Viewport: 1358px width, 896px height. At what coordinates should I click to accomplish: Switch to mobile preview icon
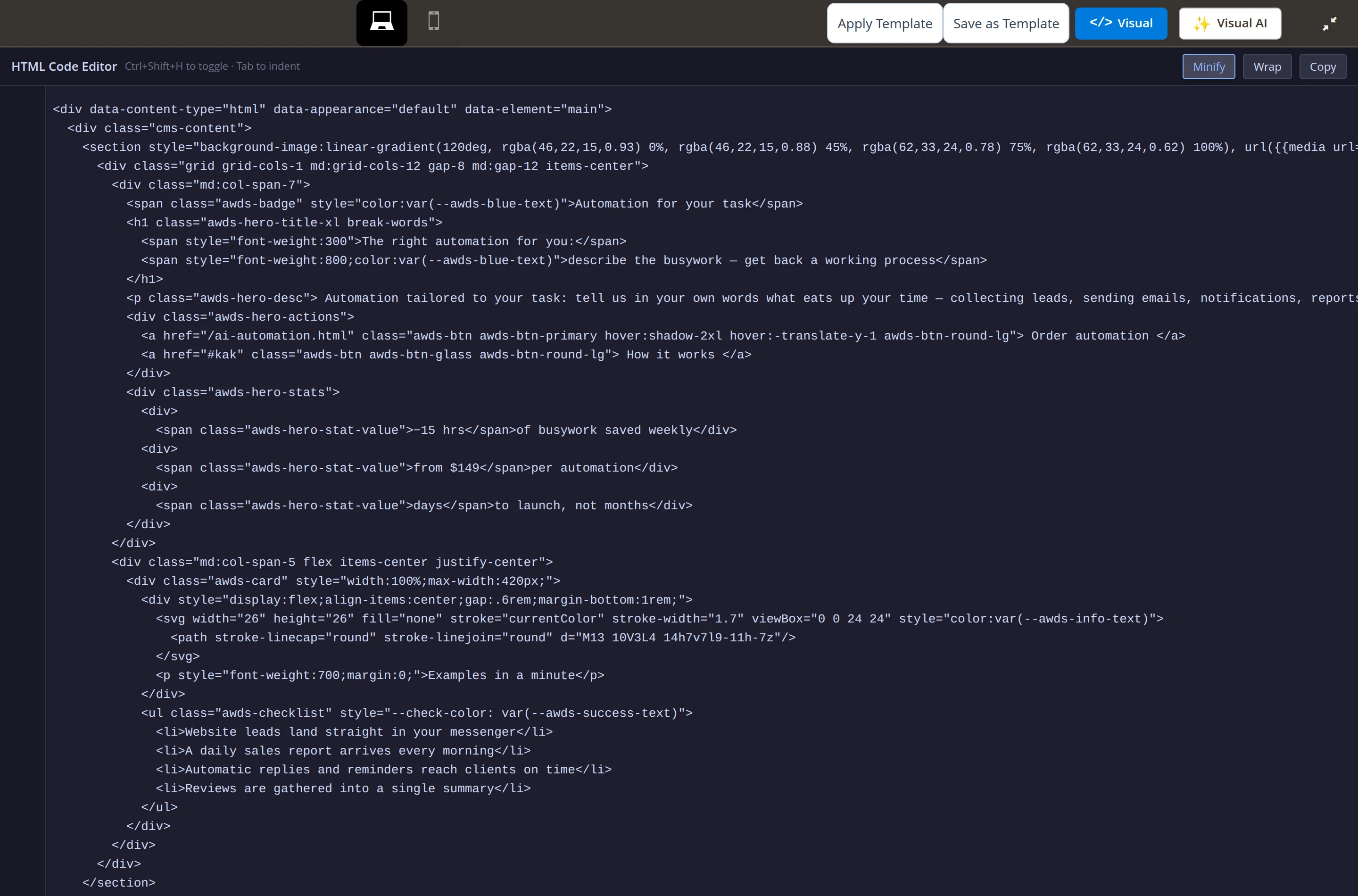point(434,21)
